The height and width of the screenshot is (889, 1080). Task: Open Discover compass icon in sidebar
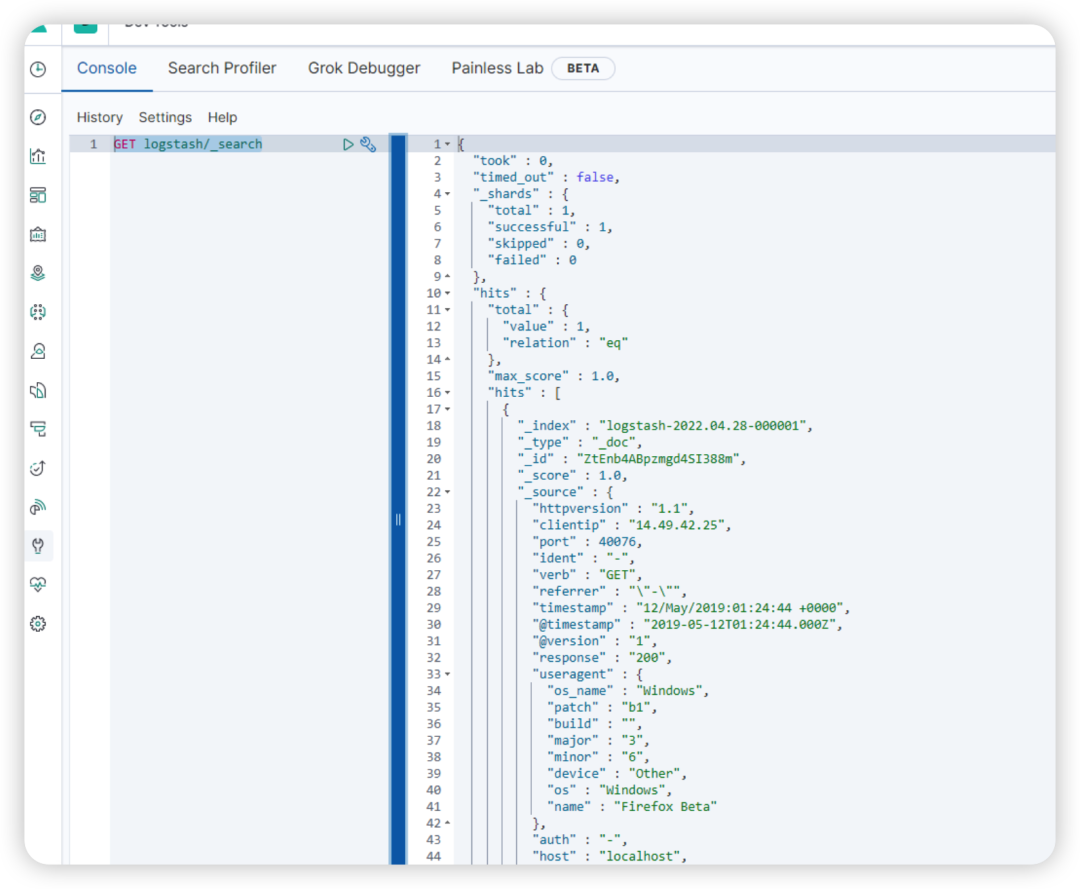tap(39, 117)
